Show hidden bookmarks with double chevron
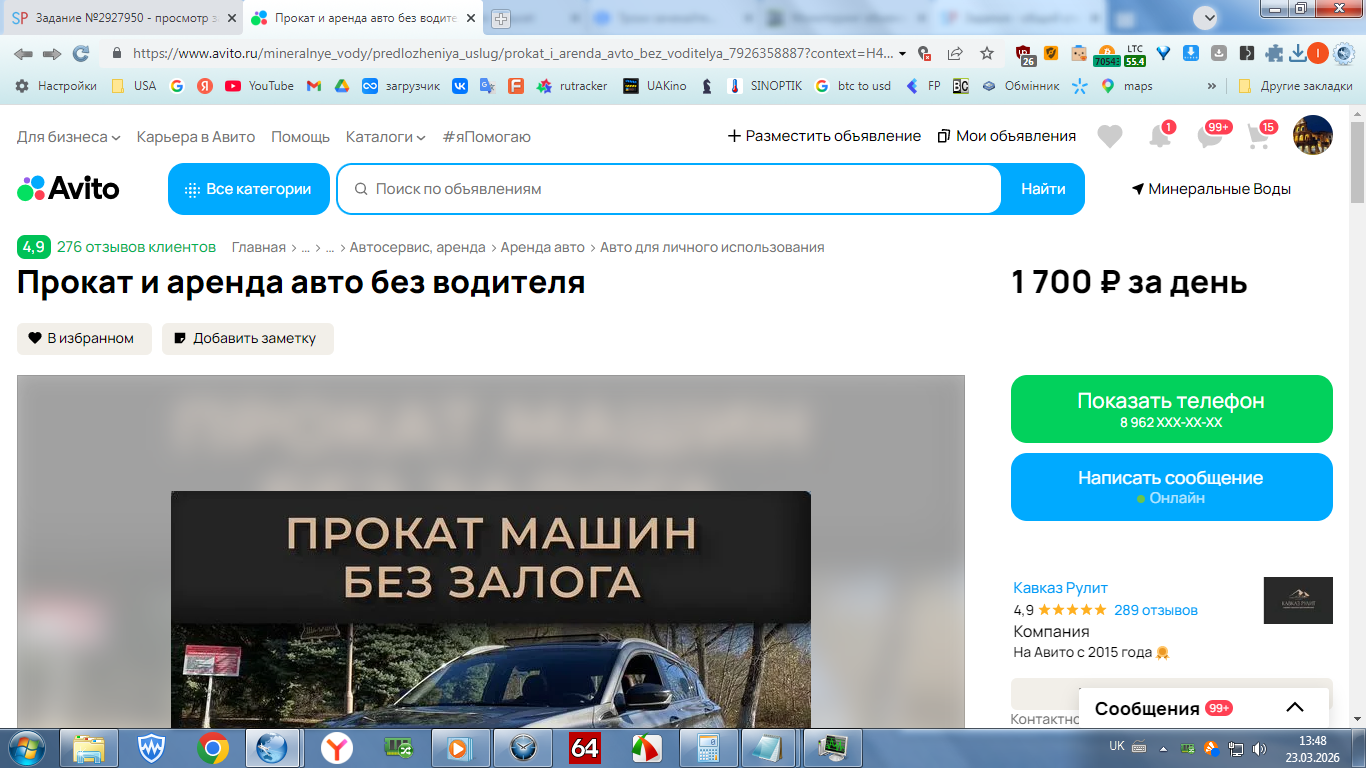The image size is (1366, 768). coord(1212,86)
